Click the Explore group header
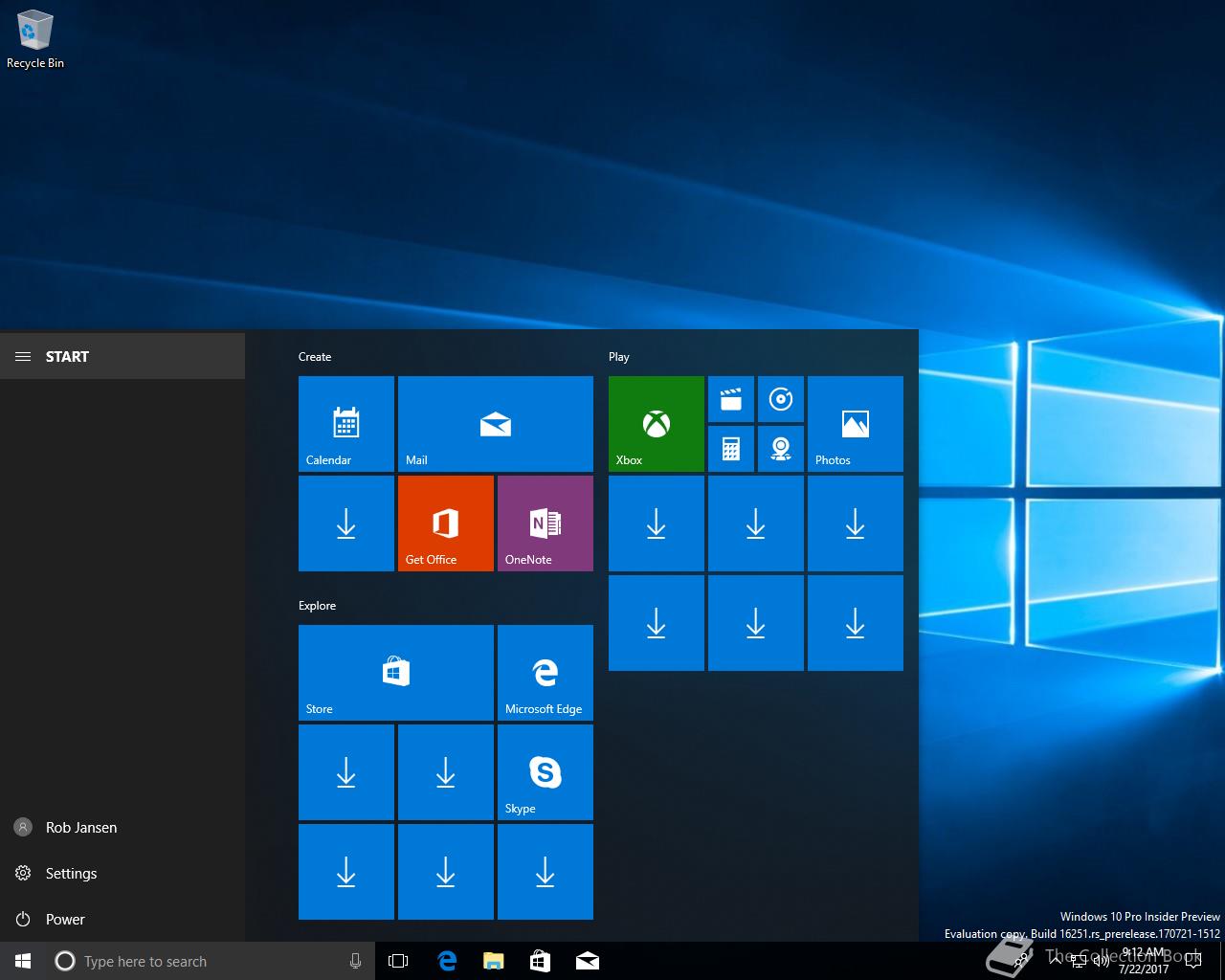The width and height of the screenshot is (1225, 980). (317, 606)
